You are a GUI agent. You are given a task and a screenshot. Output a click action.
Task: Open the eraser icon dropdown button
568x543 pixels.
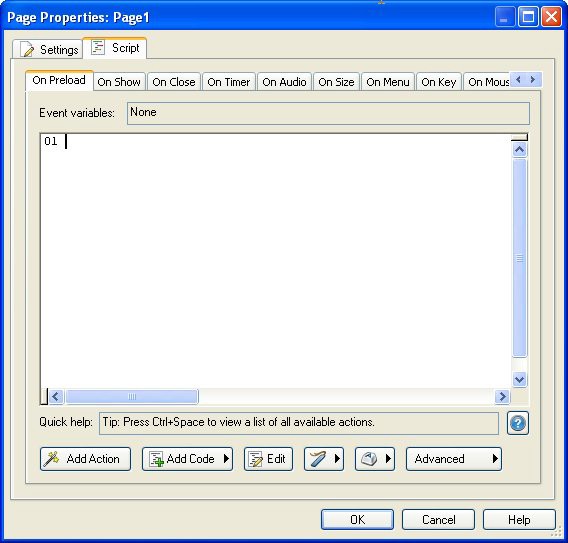tap(375, 459)
